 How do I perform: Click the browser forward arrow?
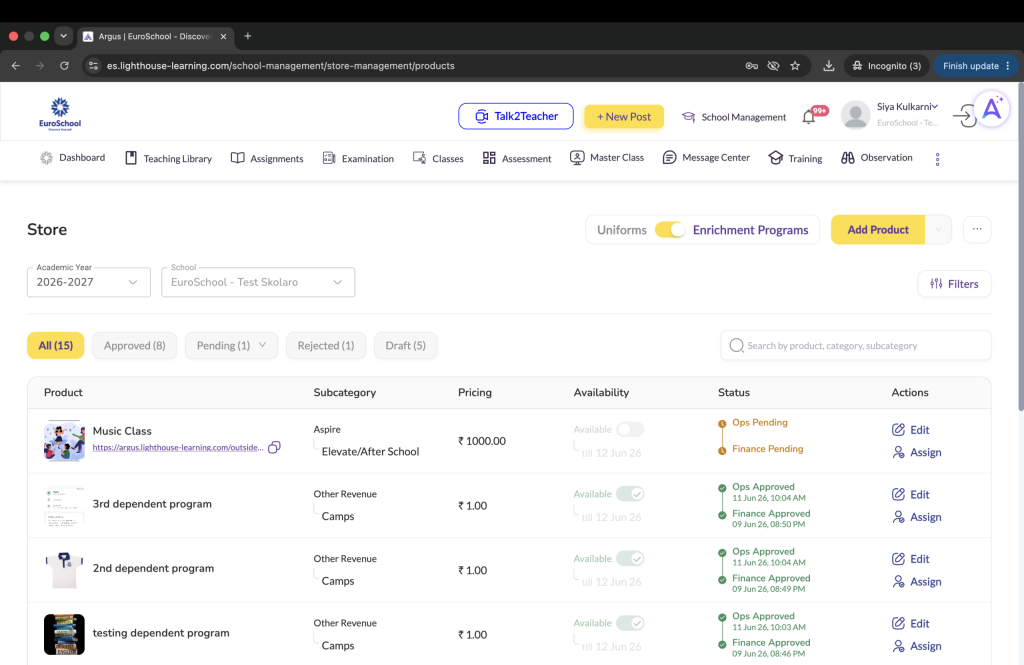tap(40, 65)
